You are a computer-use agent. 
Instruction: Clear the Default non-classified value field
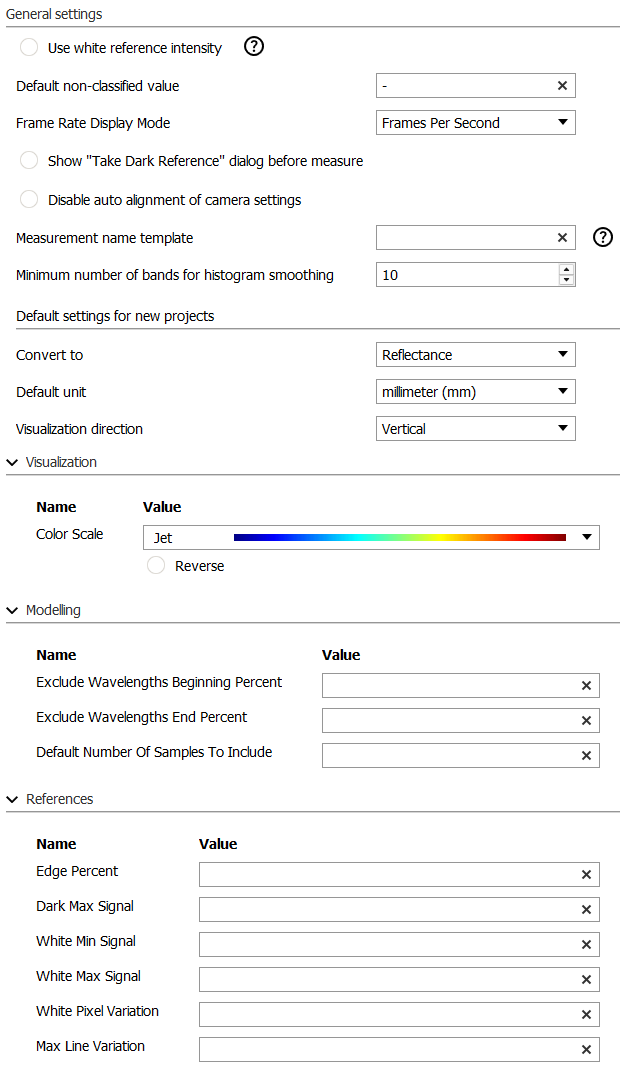[x=562, y=86]
